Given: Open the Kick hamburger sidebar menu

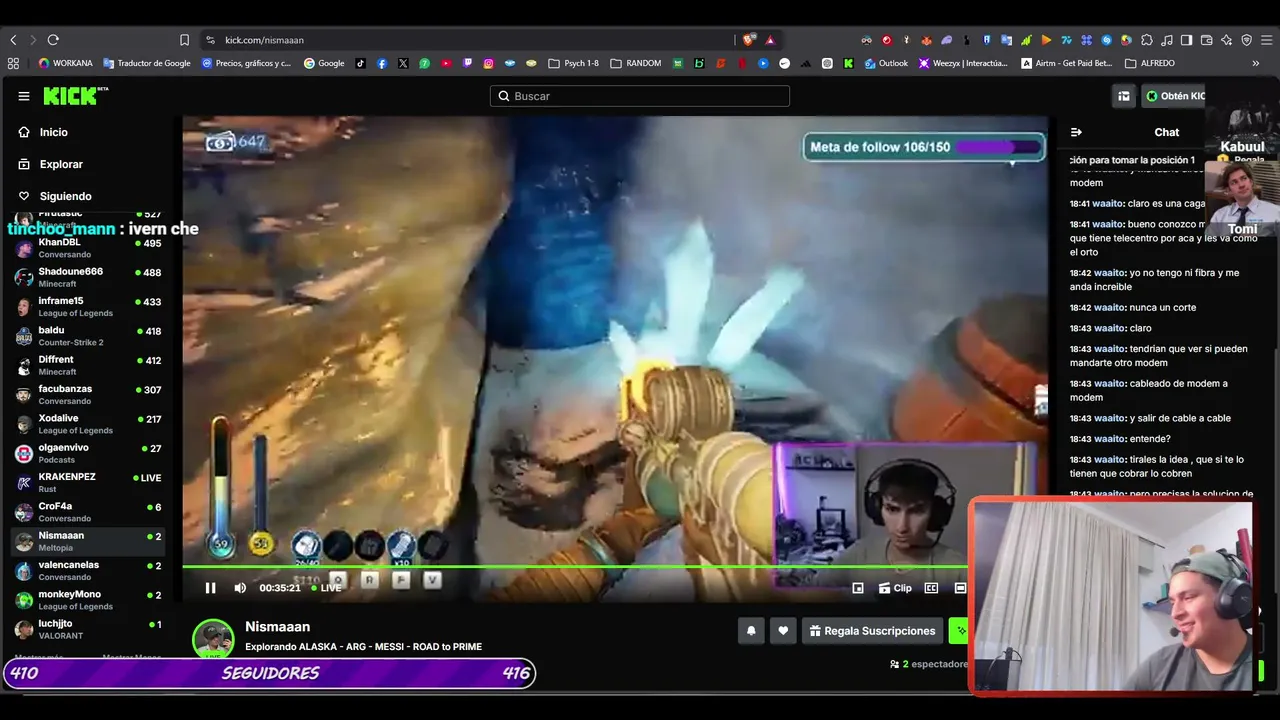Looking at the screenshot, I should [24, 96].
